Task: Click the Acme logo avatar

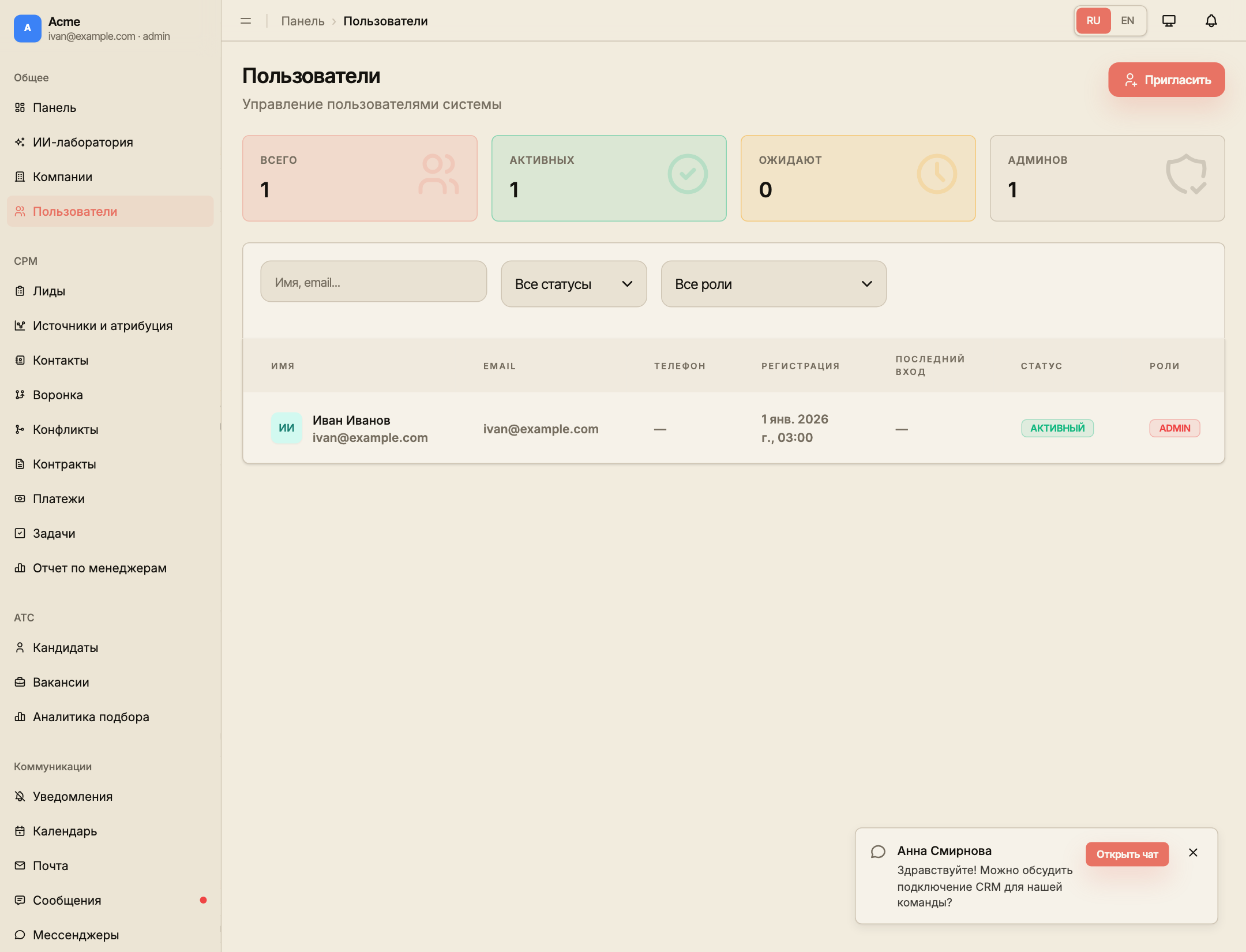Action: click(x=27, y=28)
